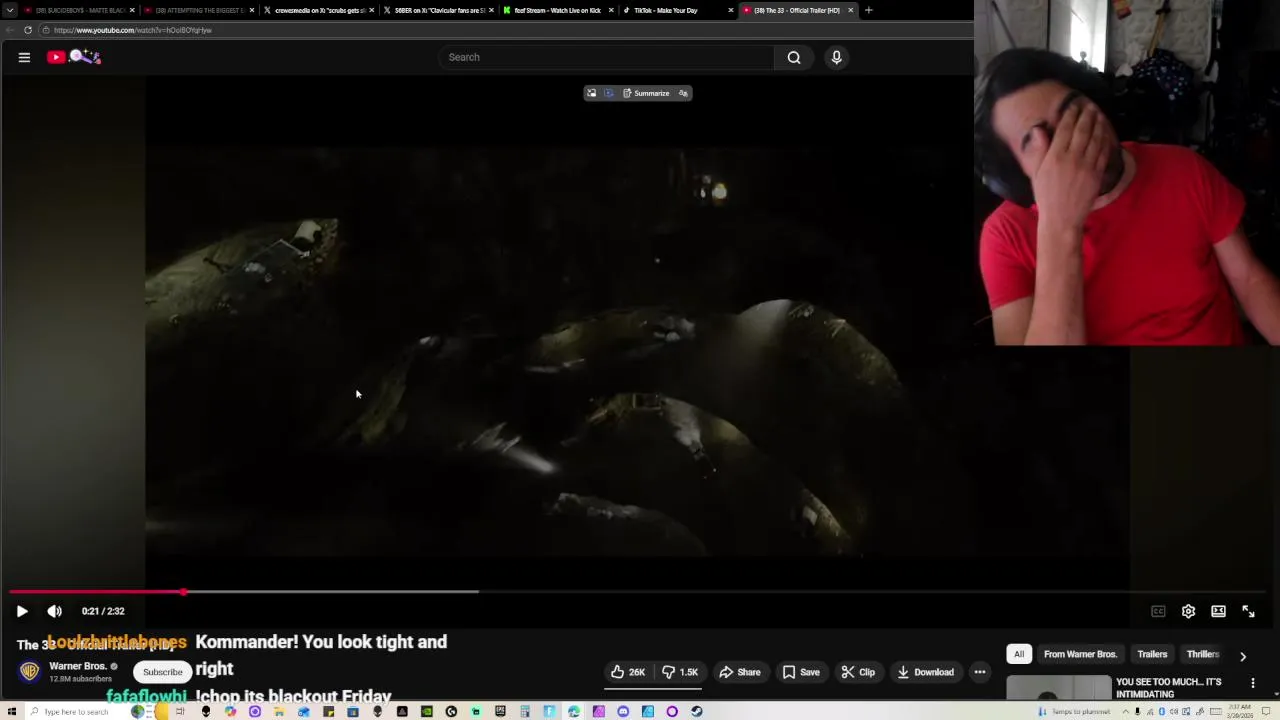Go to the YouTube home logo
This screenshot has width=1280, height=720.
73,57
